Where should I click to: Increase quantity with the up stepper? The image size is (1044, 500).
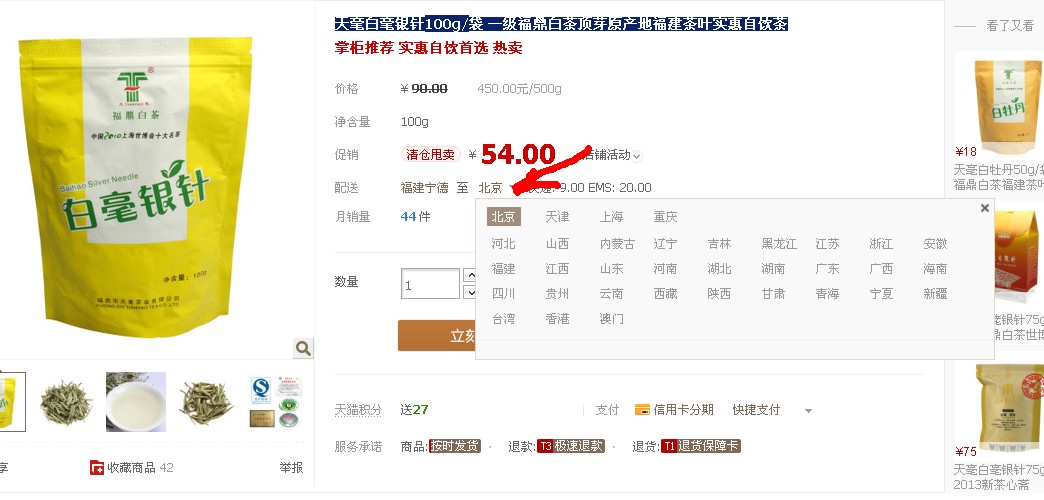click(x=470, y=275)
